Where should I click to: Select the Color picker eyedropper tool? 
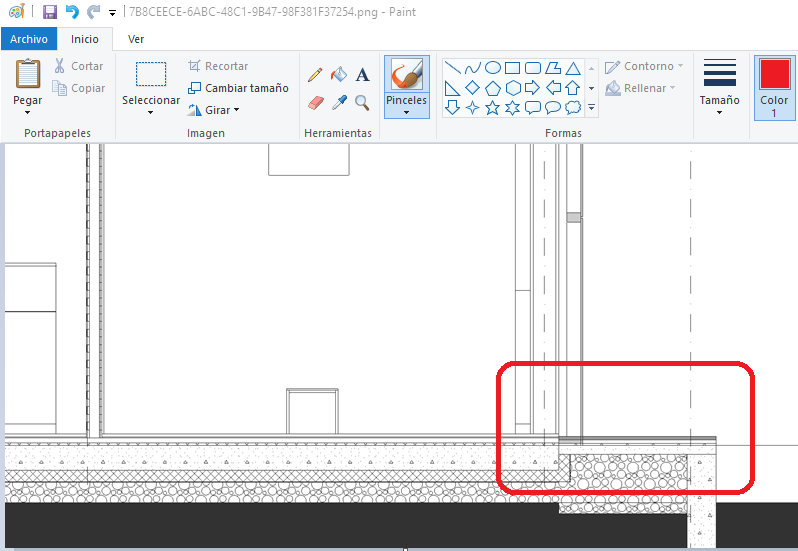[x=339, y=103]
